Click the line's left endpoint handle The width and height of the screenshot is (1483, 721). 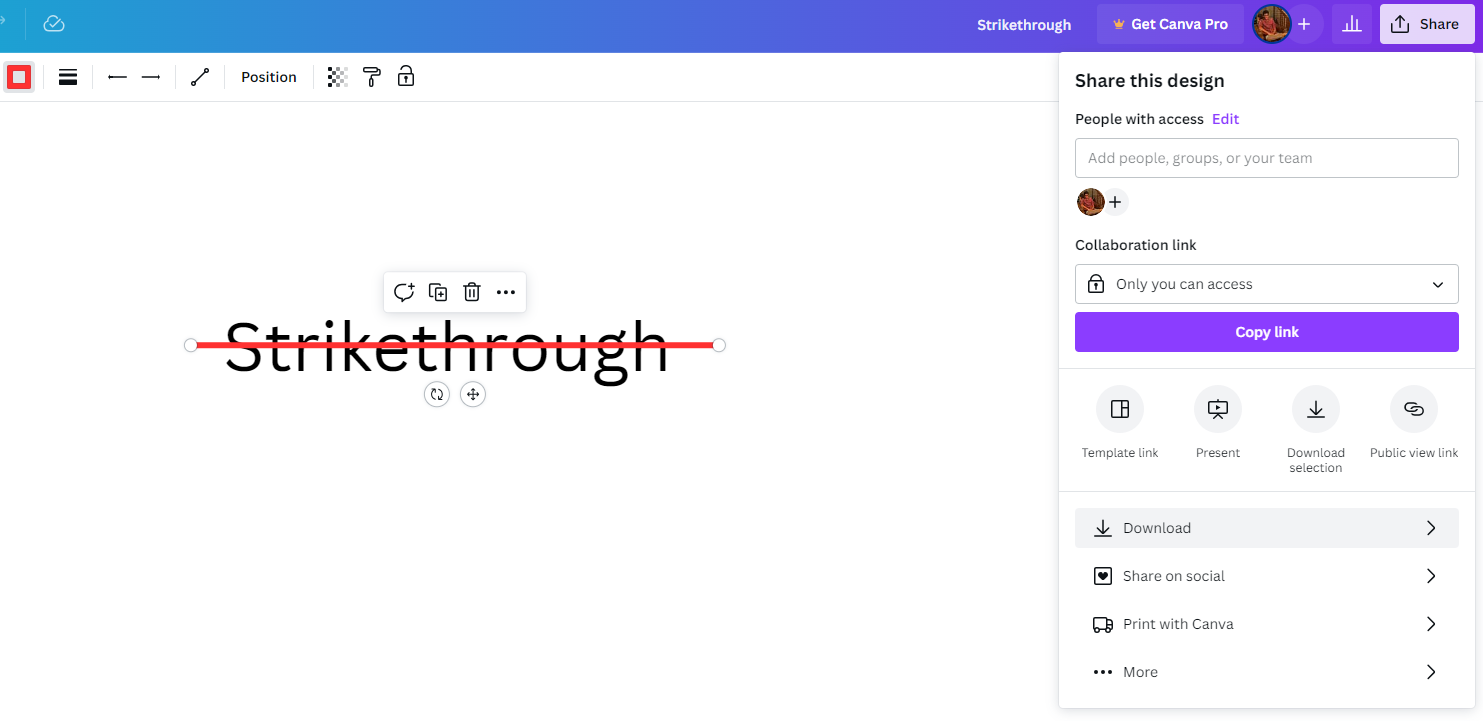click(191, 345)
